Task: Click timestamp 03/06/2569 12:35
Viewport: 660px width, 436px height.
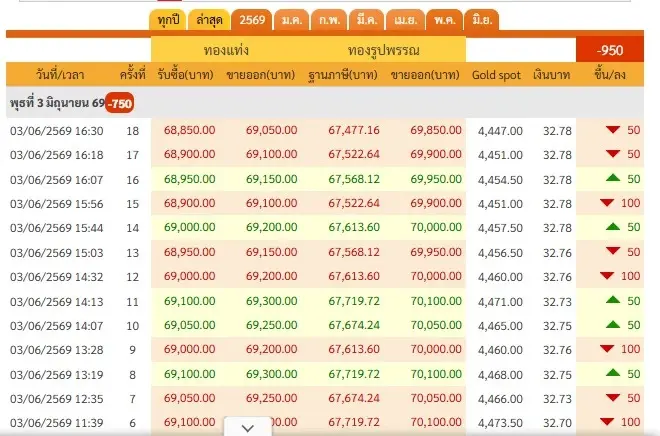Action: point(57,399)
